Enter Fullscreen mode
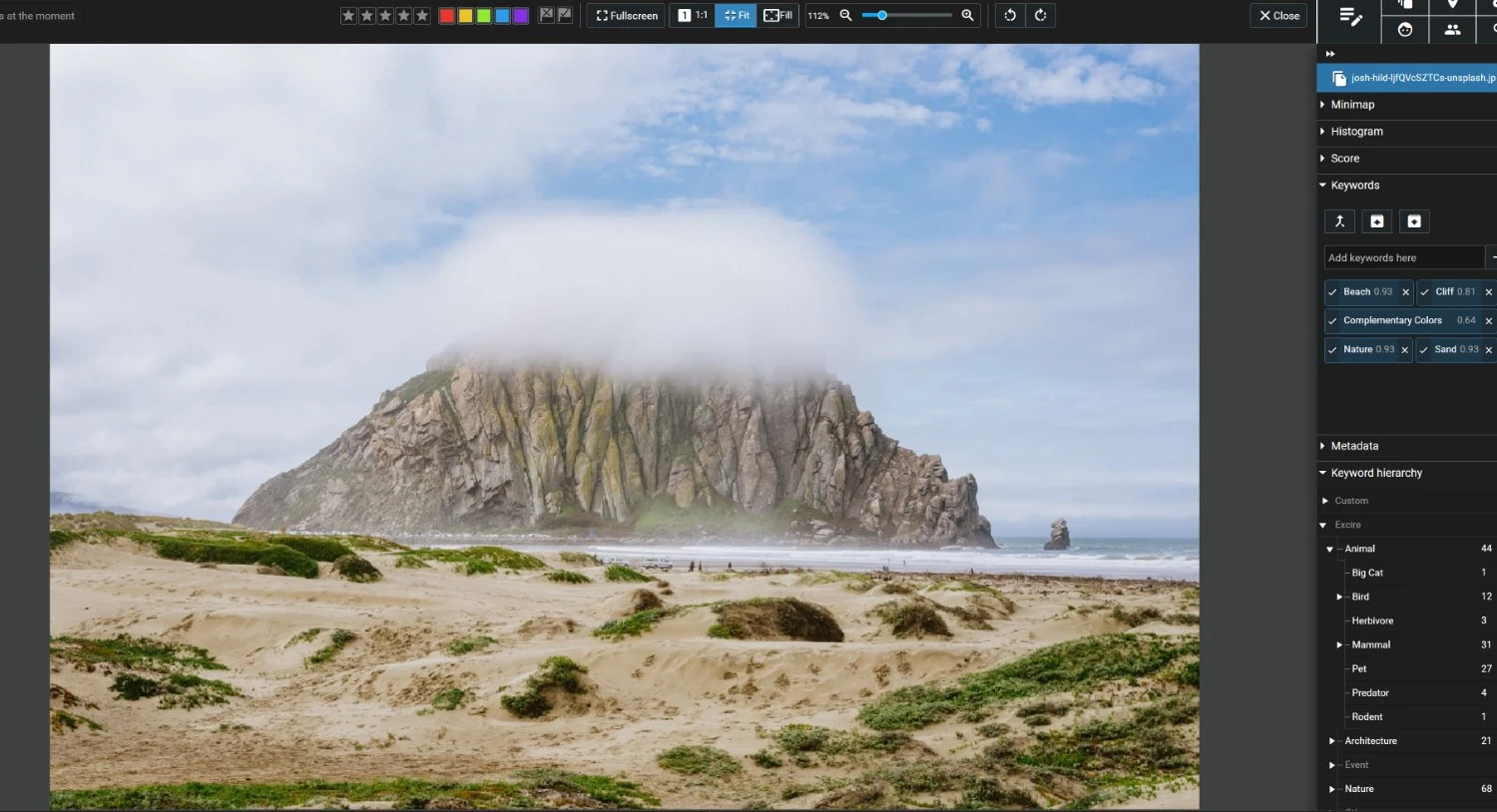This screenshot has height=812, width=1497. click(625, 15)
